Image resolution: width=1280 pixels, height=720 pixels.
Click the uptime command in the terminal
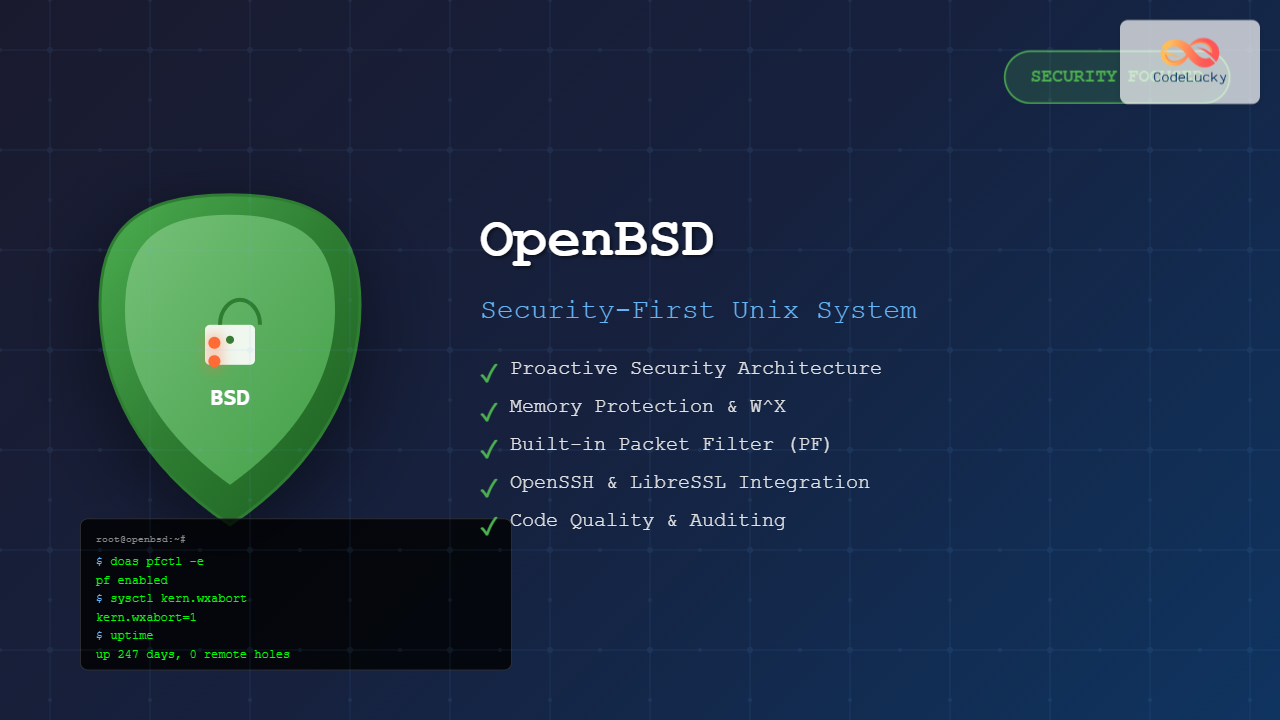pos(125,635)
